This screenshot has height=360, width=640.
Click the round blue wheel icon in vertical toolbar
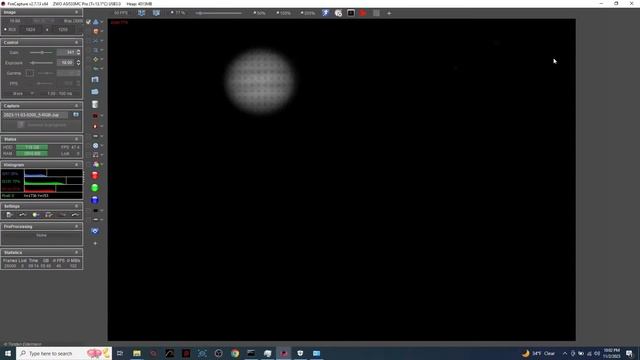pyautogui.click(x=96, y=145)
